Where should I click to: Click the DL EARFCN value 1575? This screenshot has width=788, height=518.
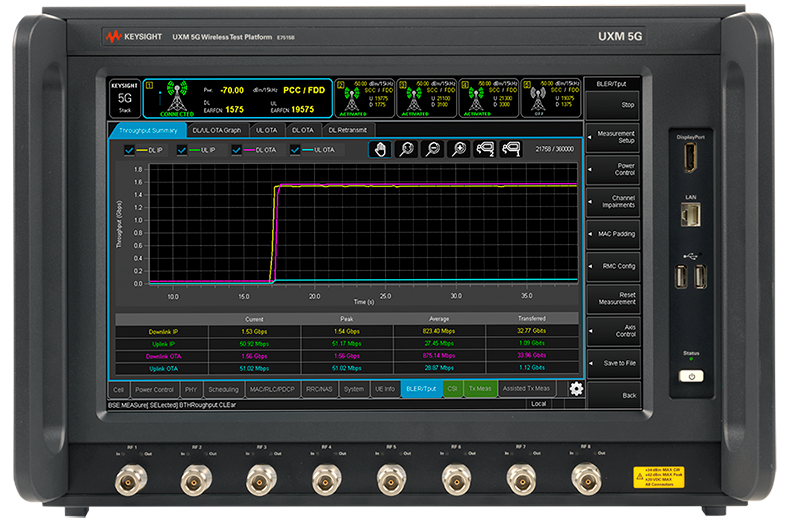pos(234,110)
